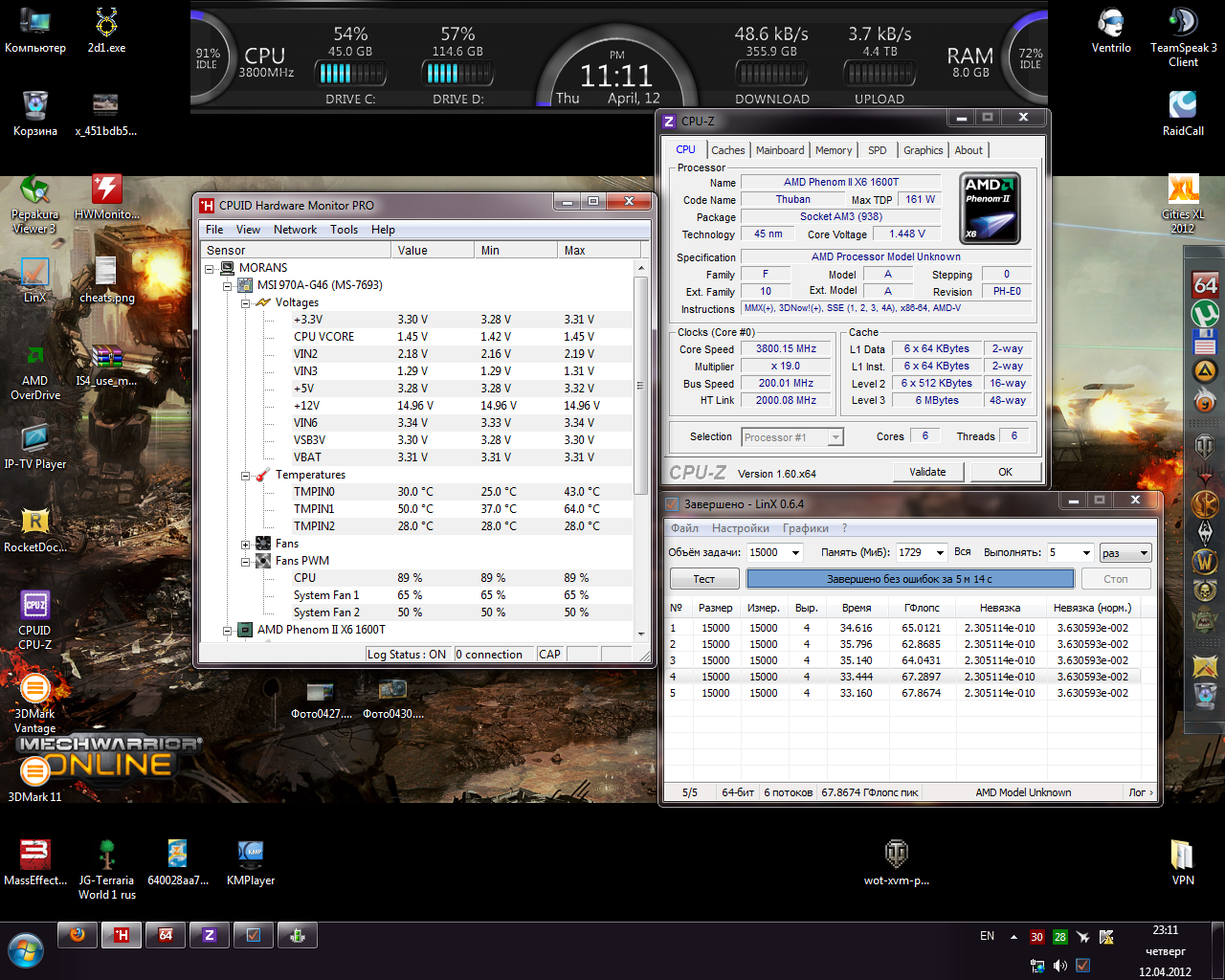Collapse the MSI 970A-G46 node
This screenshot has height=980, width=1225.
(228, 285)
